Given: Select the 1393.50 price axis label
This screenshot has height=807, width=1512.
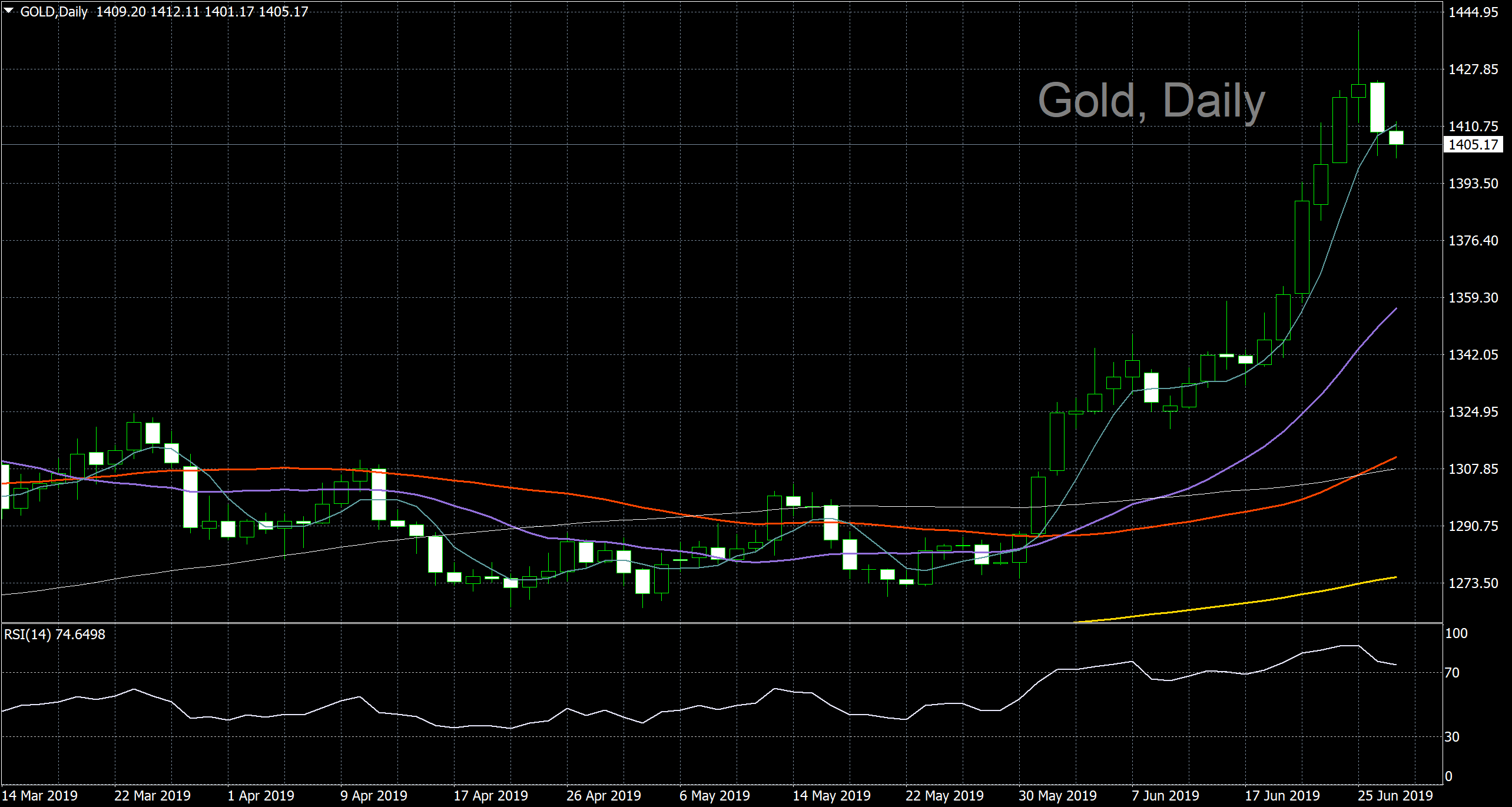Looking at the screenshot, I should [x=1473, y=184].
